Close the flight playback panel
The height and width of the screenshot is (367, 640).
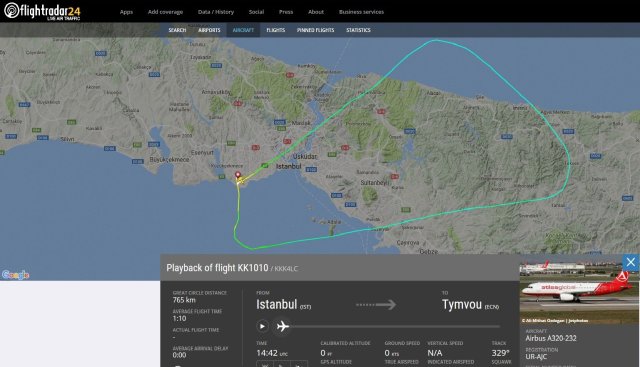pos(631,262)
